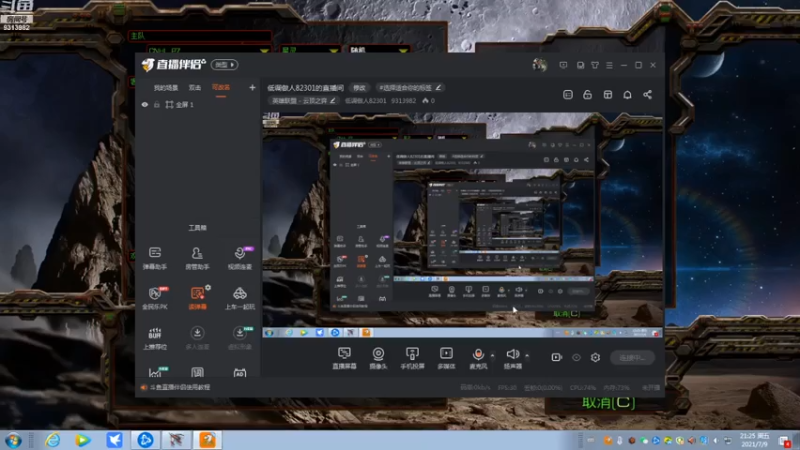The height and width of the screenshot is (450, 800).
Task: Click the start streaming button at bottom right
Action: pos(633,358)
